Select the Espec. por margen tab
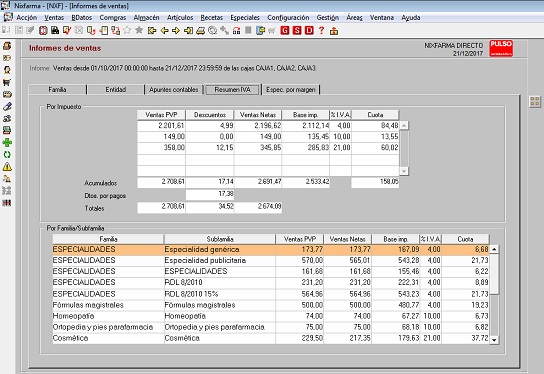This screenshot has width=544, height=374. [291, 90]
